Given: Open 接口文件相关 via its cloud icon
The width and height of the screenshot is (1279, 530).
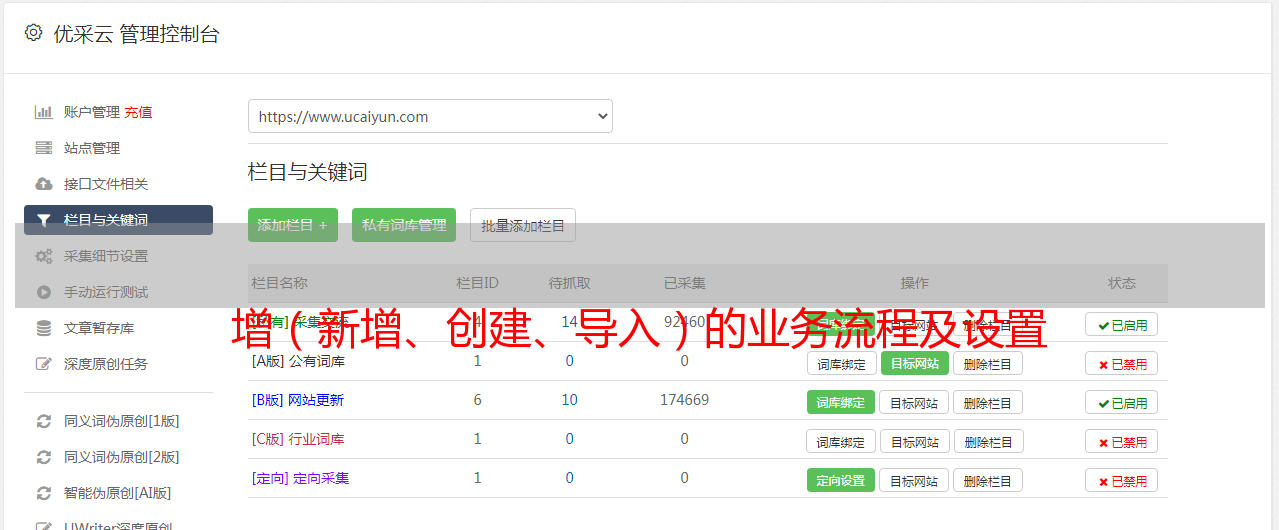Looking at the screenshot, I should click(x=43, y=184).
